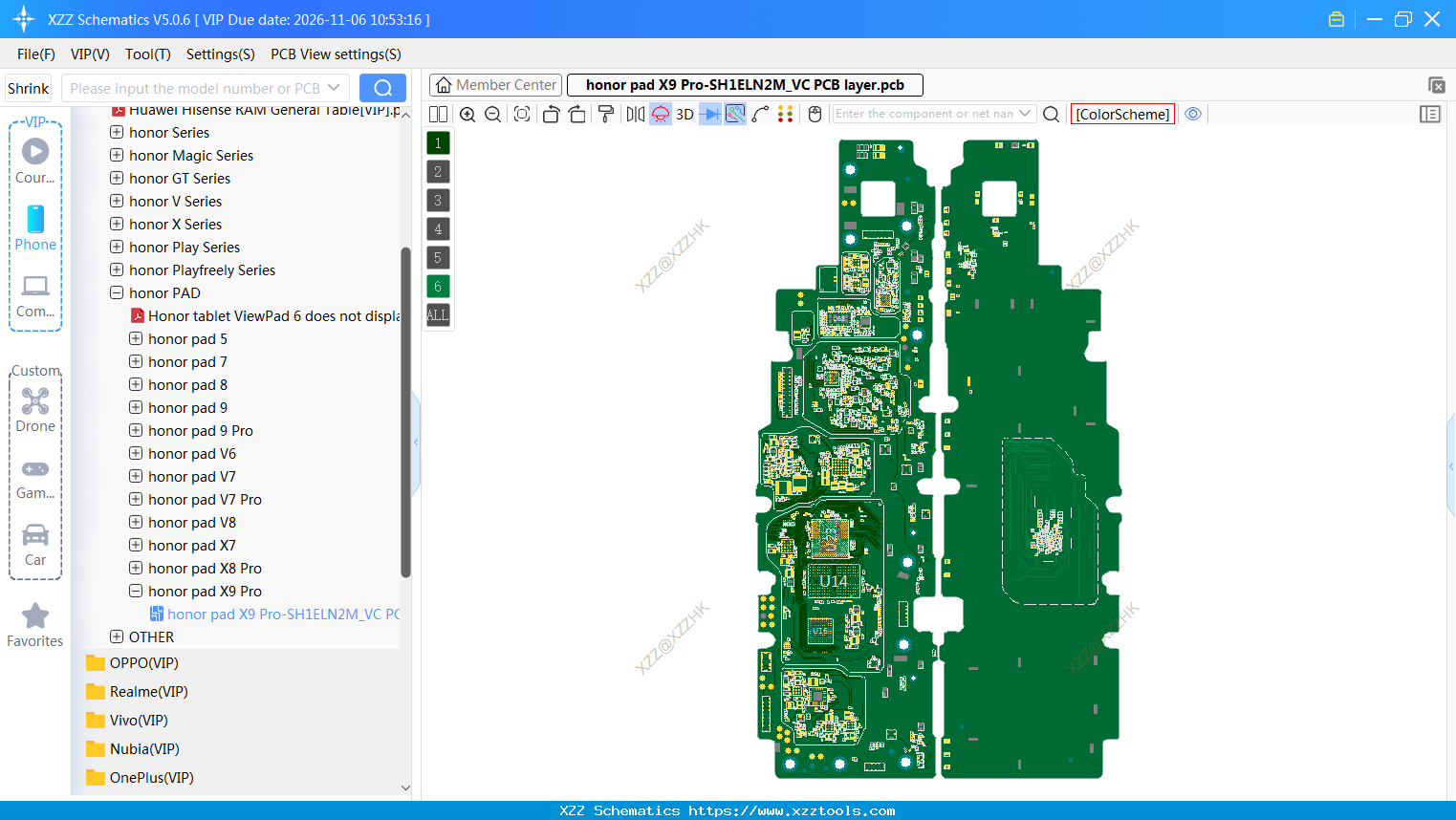The width and height of the screenshot is (1456, 820).
Task: Enable PCB layer 3 display
Action: coord(437,200)
